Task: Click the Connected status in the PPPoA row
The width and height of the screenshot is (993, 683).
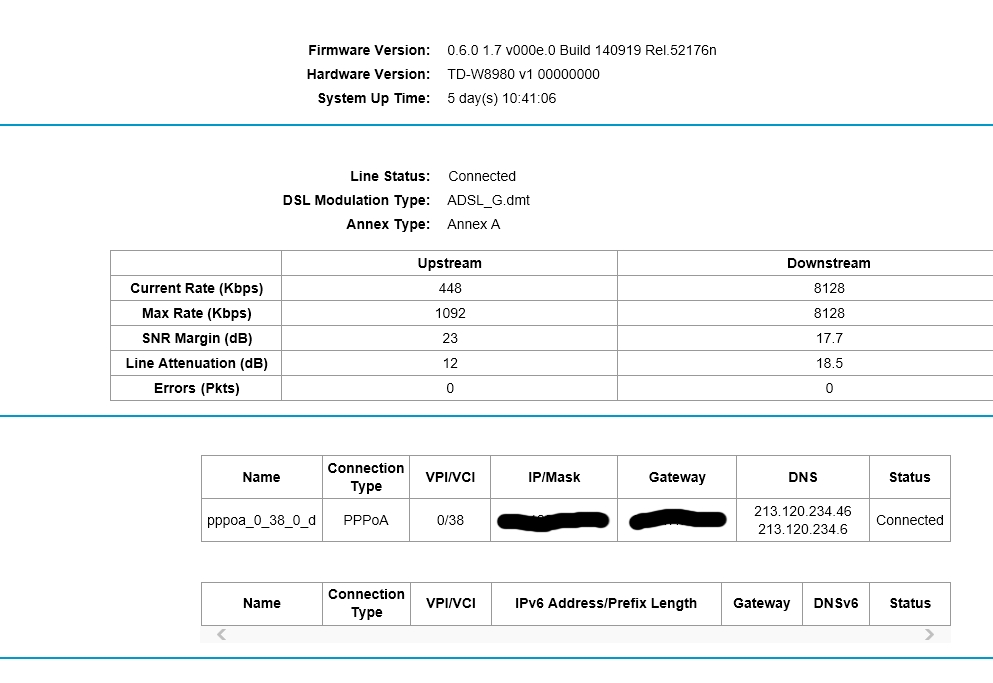Action: point(909,520)
